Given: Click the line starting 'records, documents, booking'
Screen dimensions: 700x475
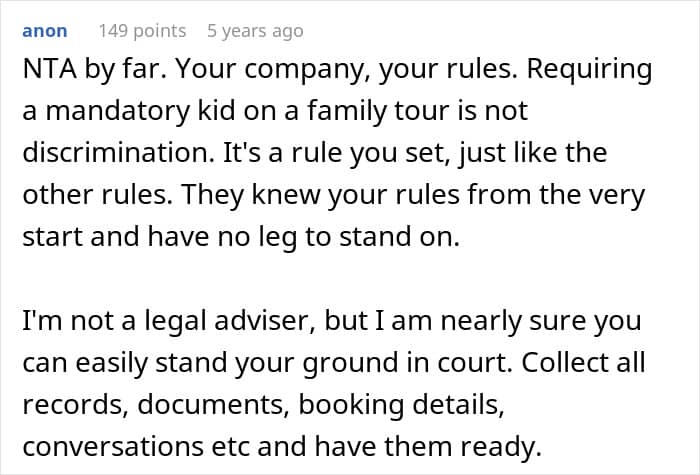Looking at the screenshot, I should coord(263,404).
